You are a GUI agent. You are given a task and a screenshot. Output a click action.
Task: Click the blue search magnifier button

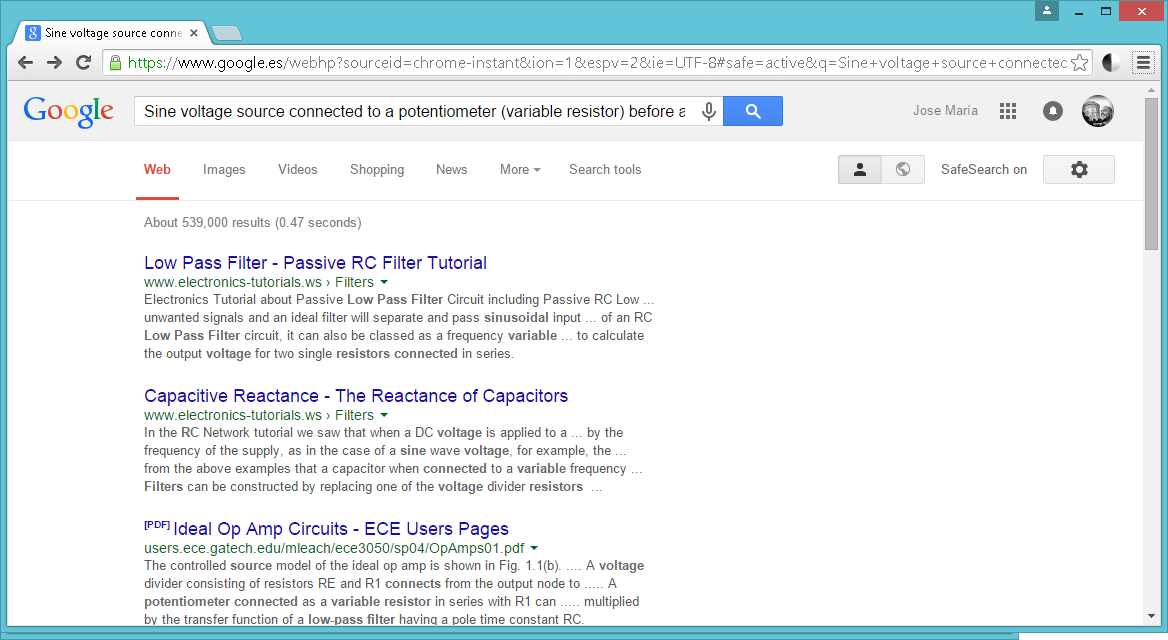(x=753, y=111)
